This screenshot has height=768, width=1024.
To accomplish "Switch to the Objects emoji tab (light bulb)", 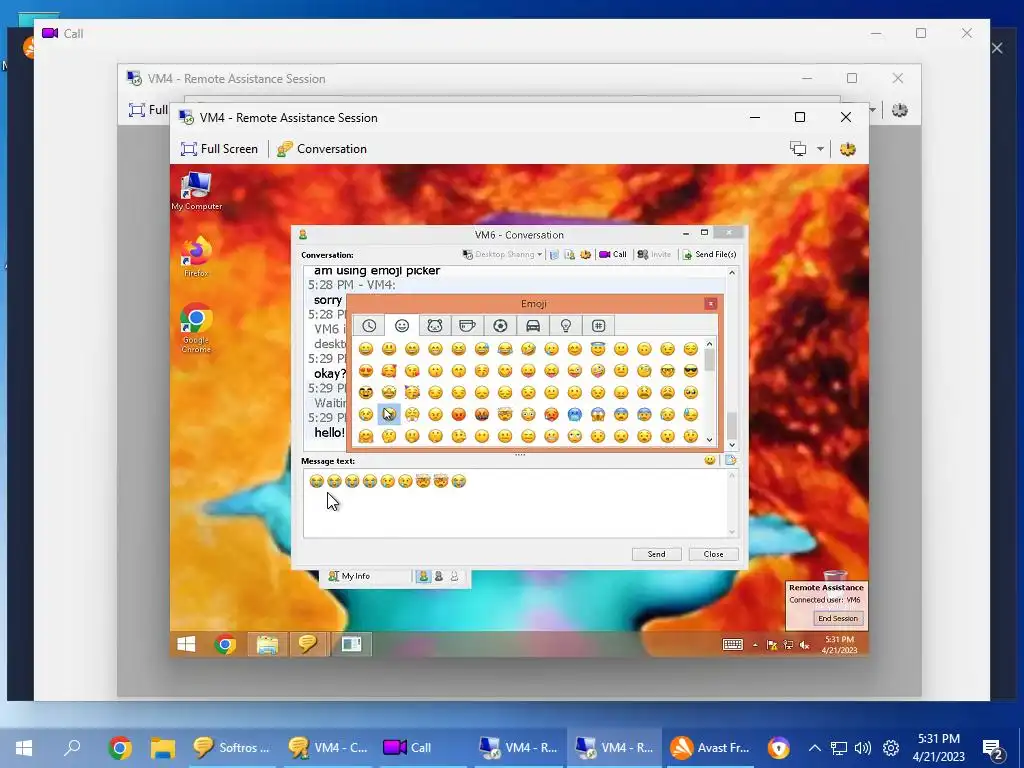I will [x=566, y=325].
